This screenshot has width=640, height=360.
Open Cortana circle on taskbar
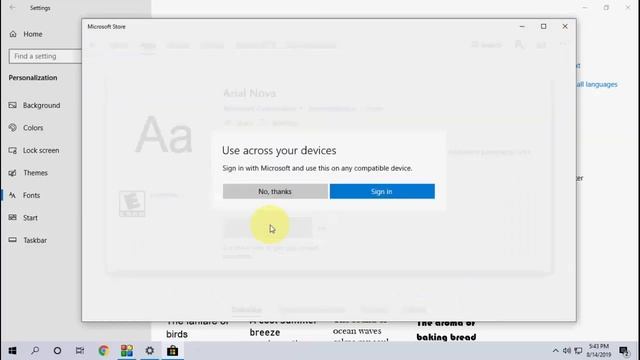click(57, 351)
